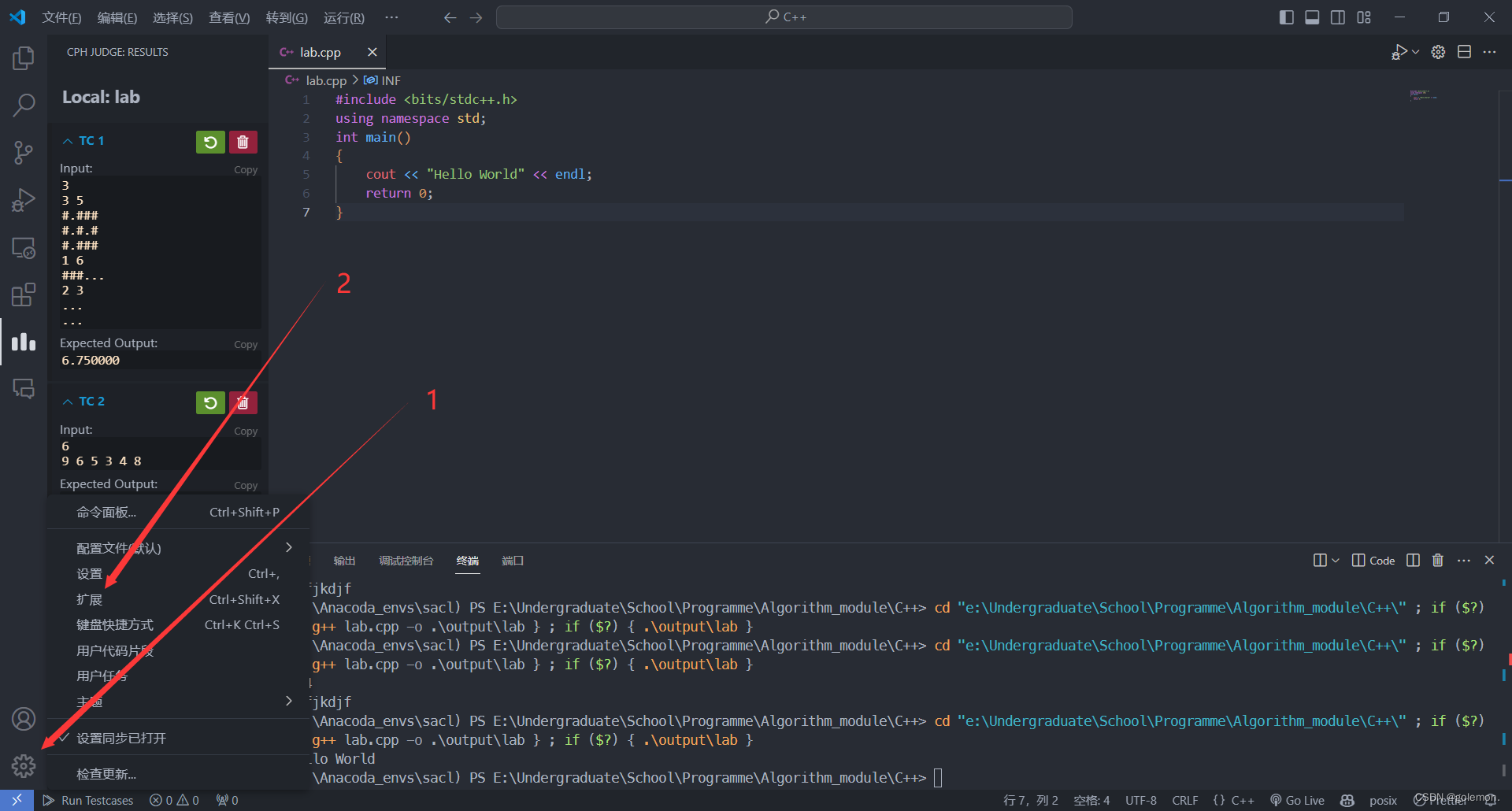
Task: Open the 查看(V) menu
Action: coord(229,17)
